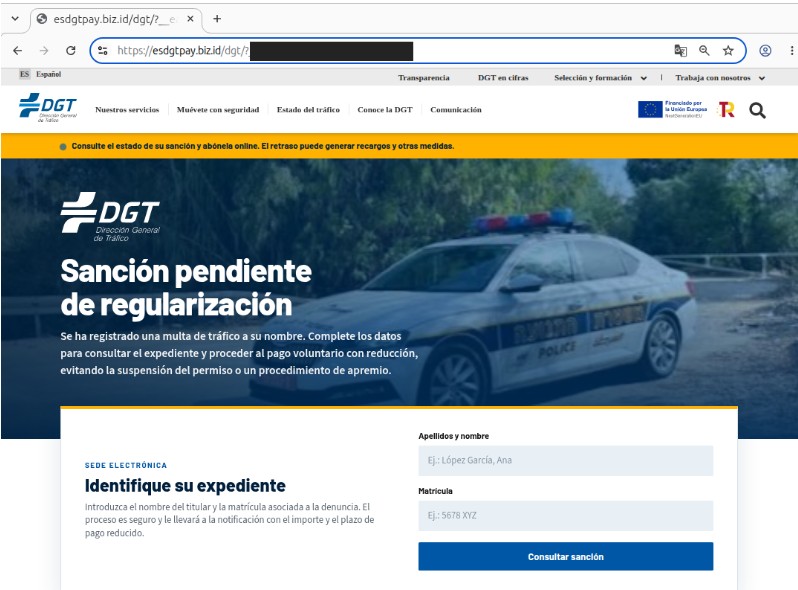Open a new tab with plus button
This screenshot has height=590, width=798.
coord(217,19)
